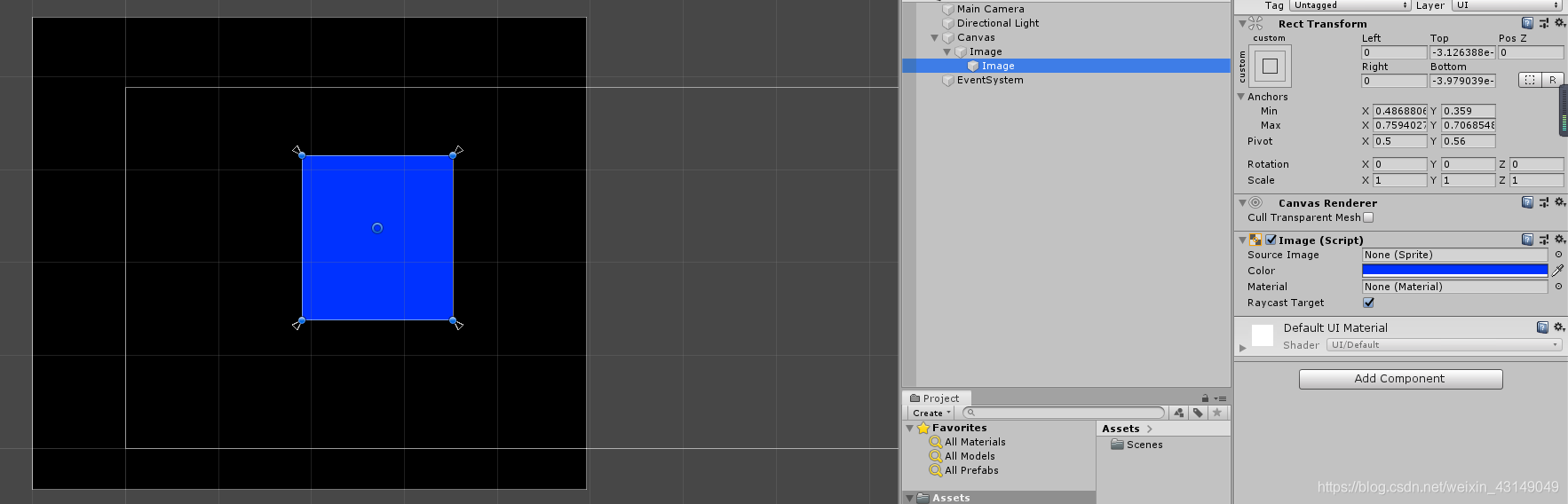Screen dimensions: 1568x504
Task: Click the Material object picker circle
Action: pos(1558,287)
